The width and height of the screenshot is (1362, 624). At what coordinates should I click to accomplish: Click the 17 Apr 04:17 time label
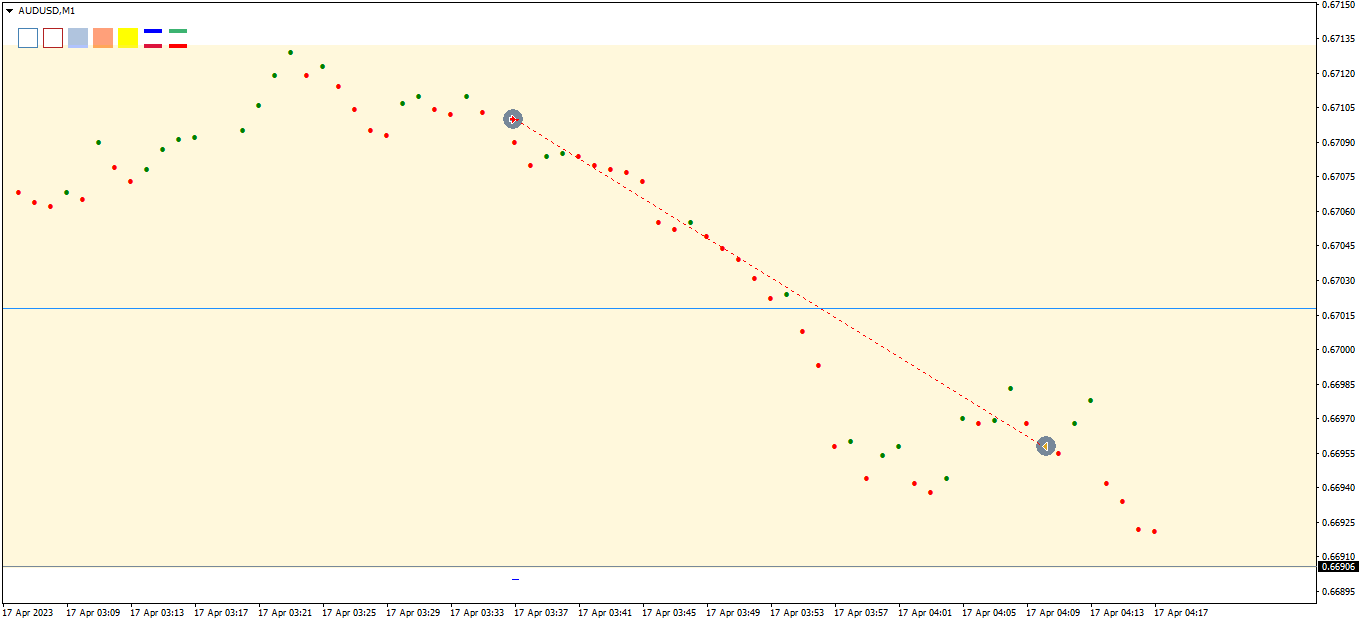[x=1181, y=612]
